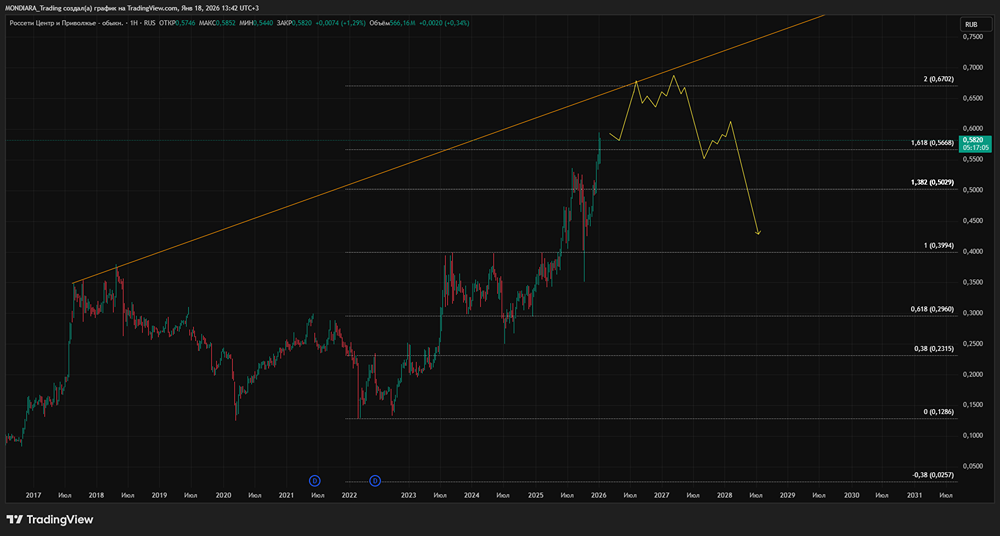Image resolution: width=1000 pixels, height=536 pixels.
Task: Click the TradingView.com text in the header
Action: tap(157, 7)
